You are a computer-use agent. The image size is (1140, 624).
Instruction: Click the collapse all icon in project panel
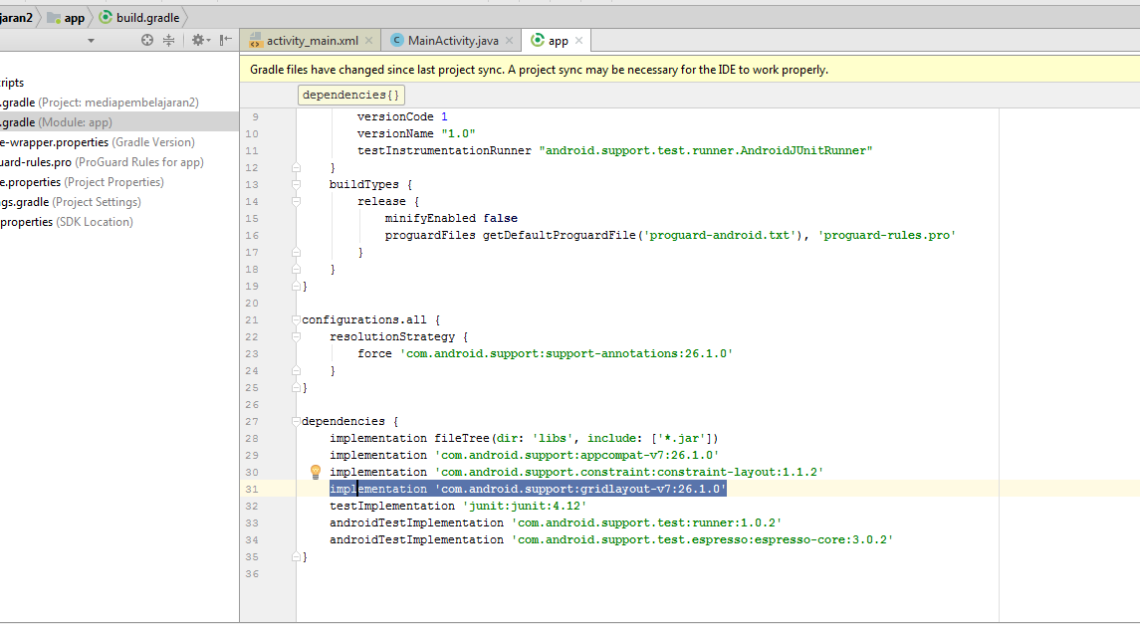[x=169, y=40]
